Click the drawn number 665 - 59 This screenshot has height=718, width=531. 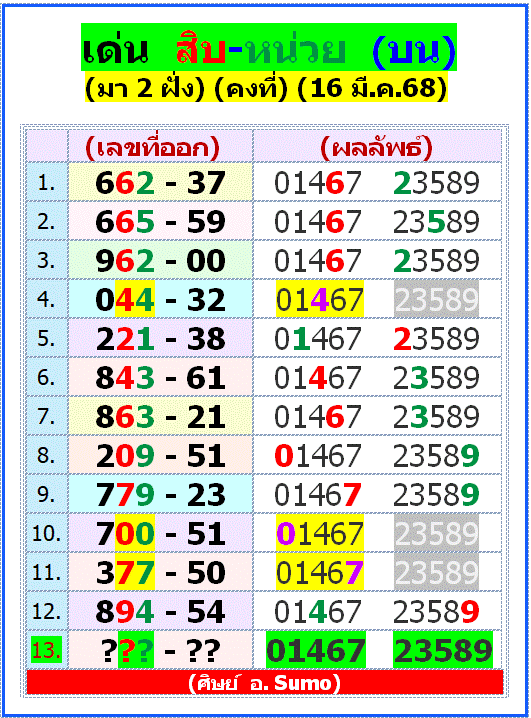coord(160,222)
